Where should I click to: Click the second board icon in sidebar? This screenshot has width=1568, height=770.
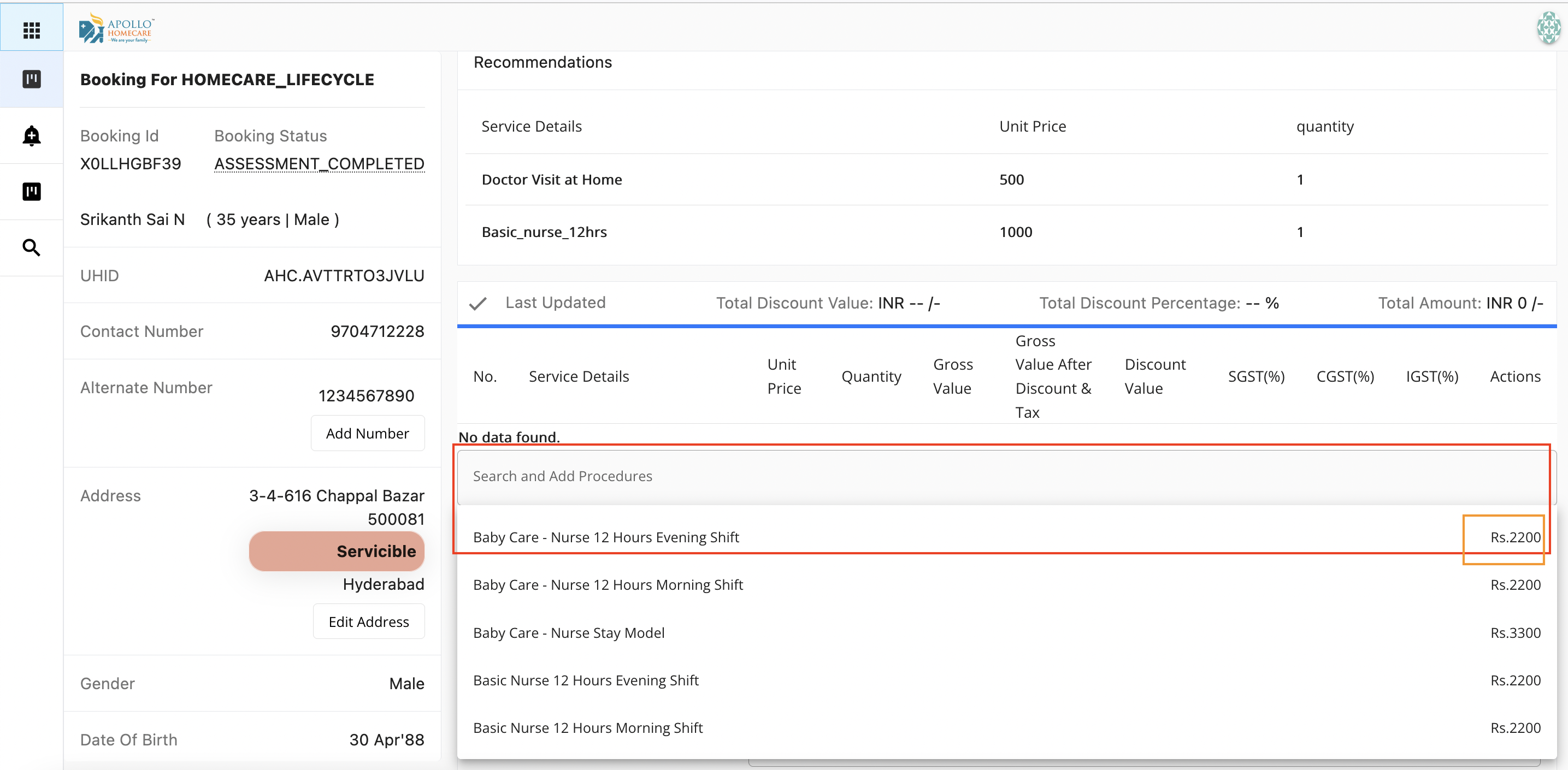[x=31, y=192]
